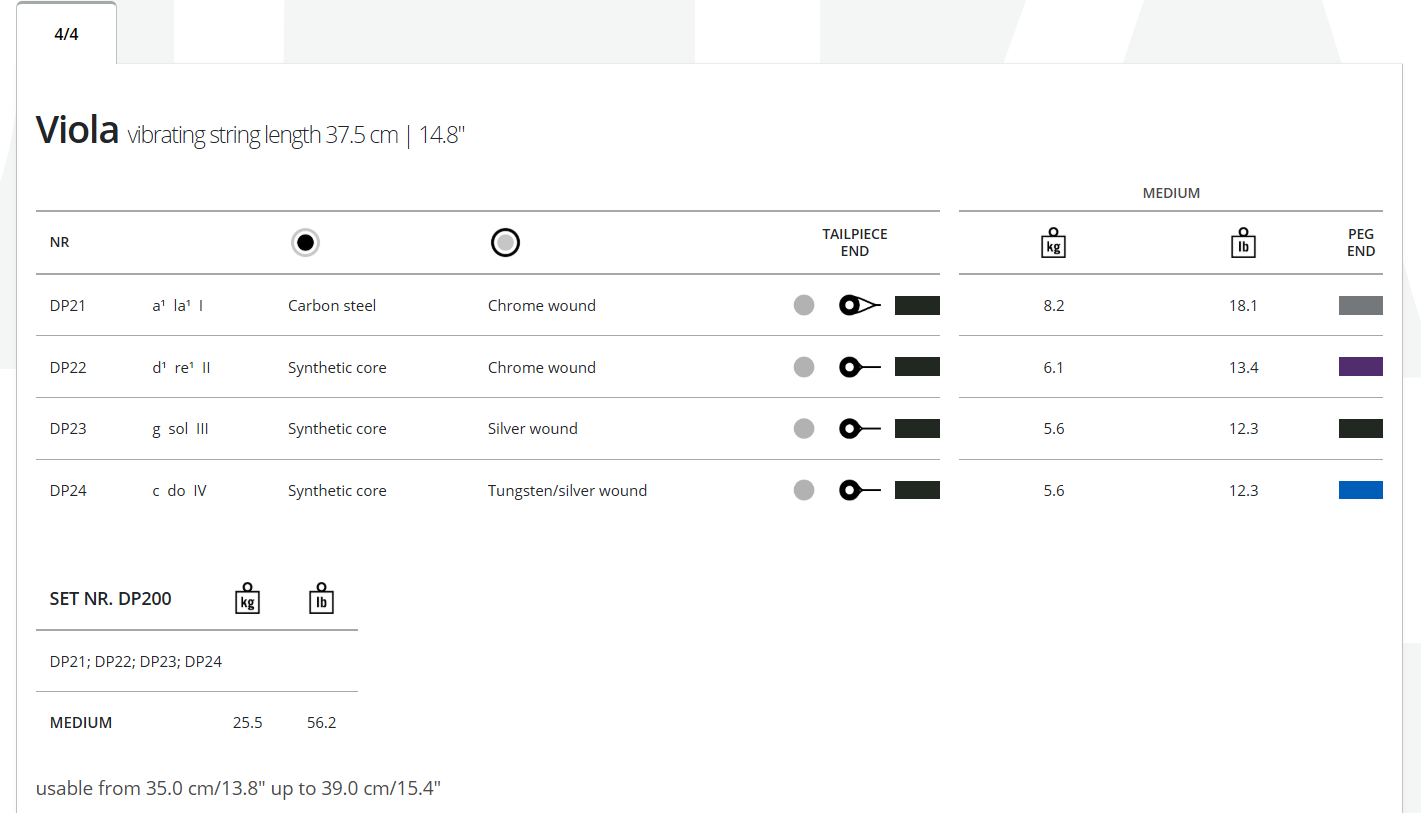Click the gray peg end swatch for DP21
This screenshot has width=1421, height=813.
click(x=1360, y=306)
